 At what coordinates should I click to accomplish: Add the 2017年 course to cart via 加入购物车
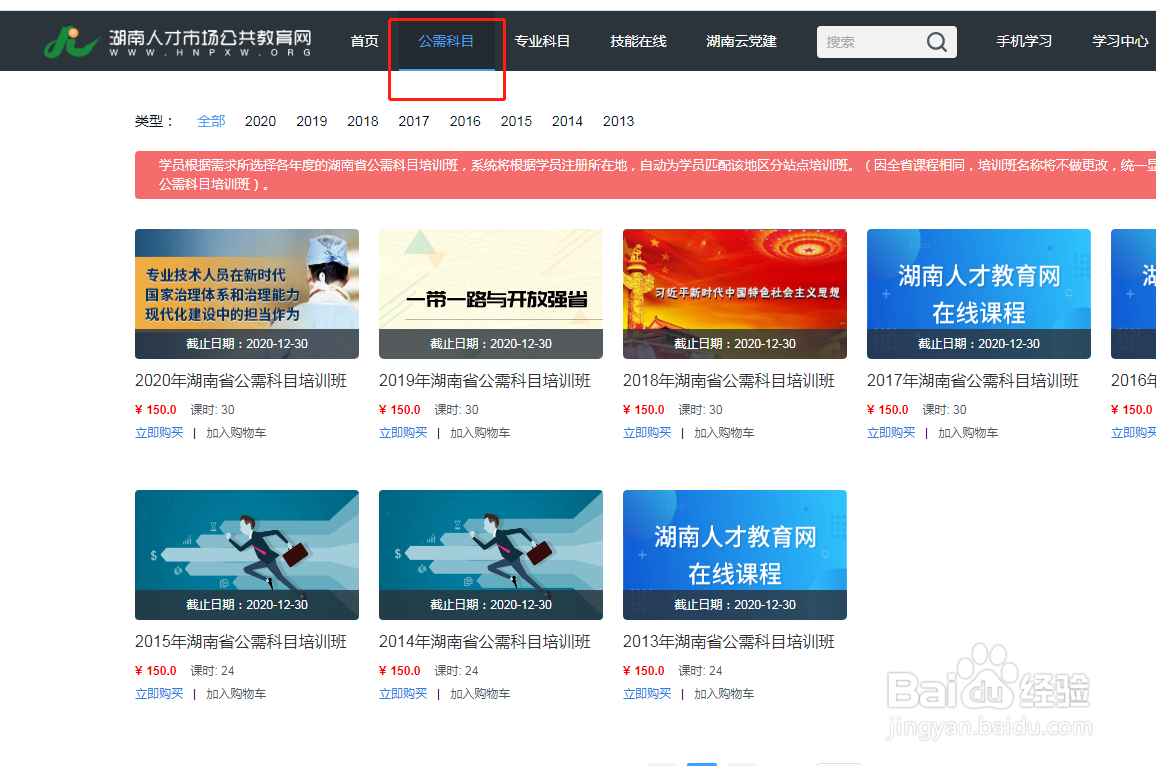point(968,433)
